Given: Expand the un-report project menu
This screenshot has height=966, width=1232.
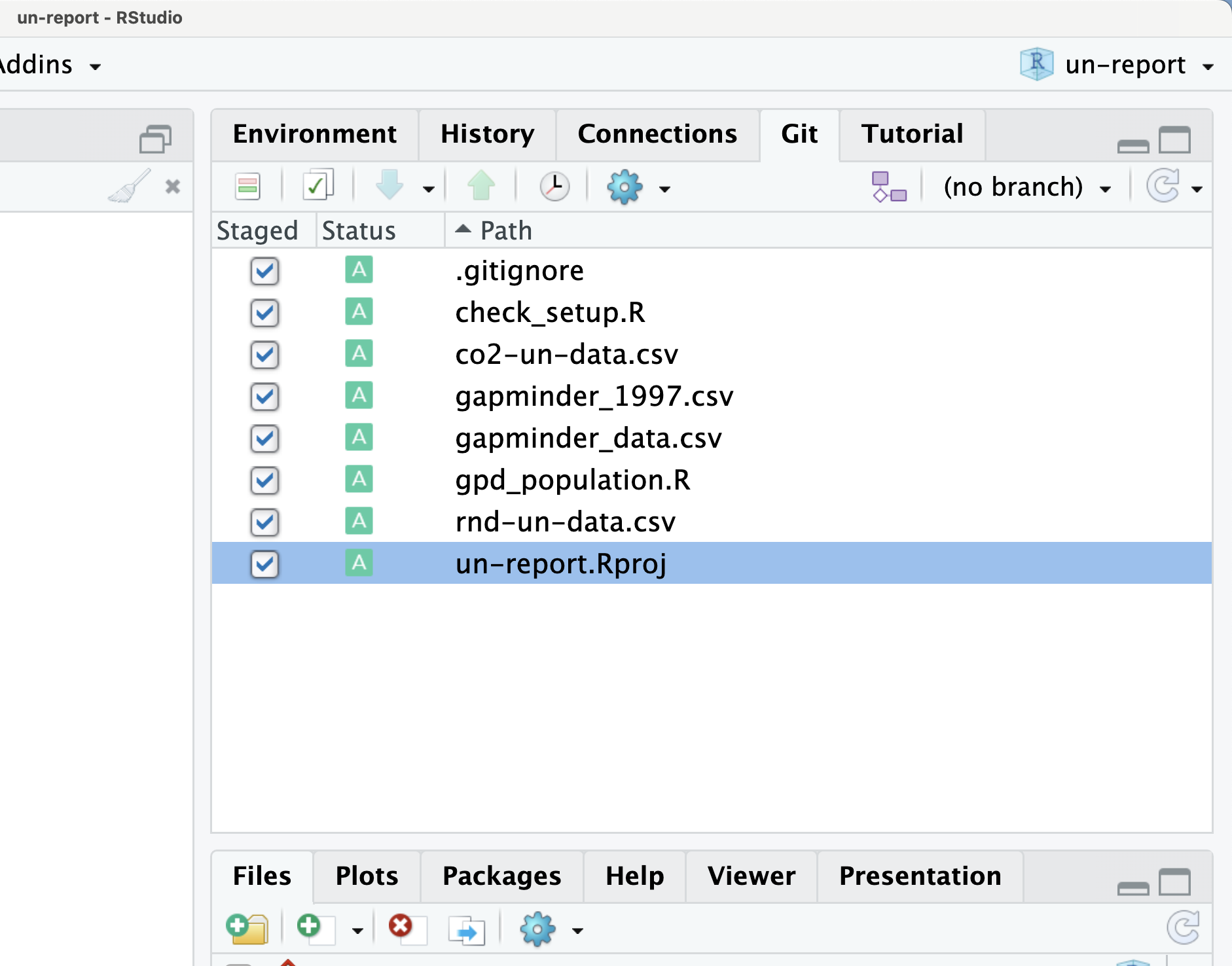Looking at the screenshot, I should 1117,65.
